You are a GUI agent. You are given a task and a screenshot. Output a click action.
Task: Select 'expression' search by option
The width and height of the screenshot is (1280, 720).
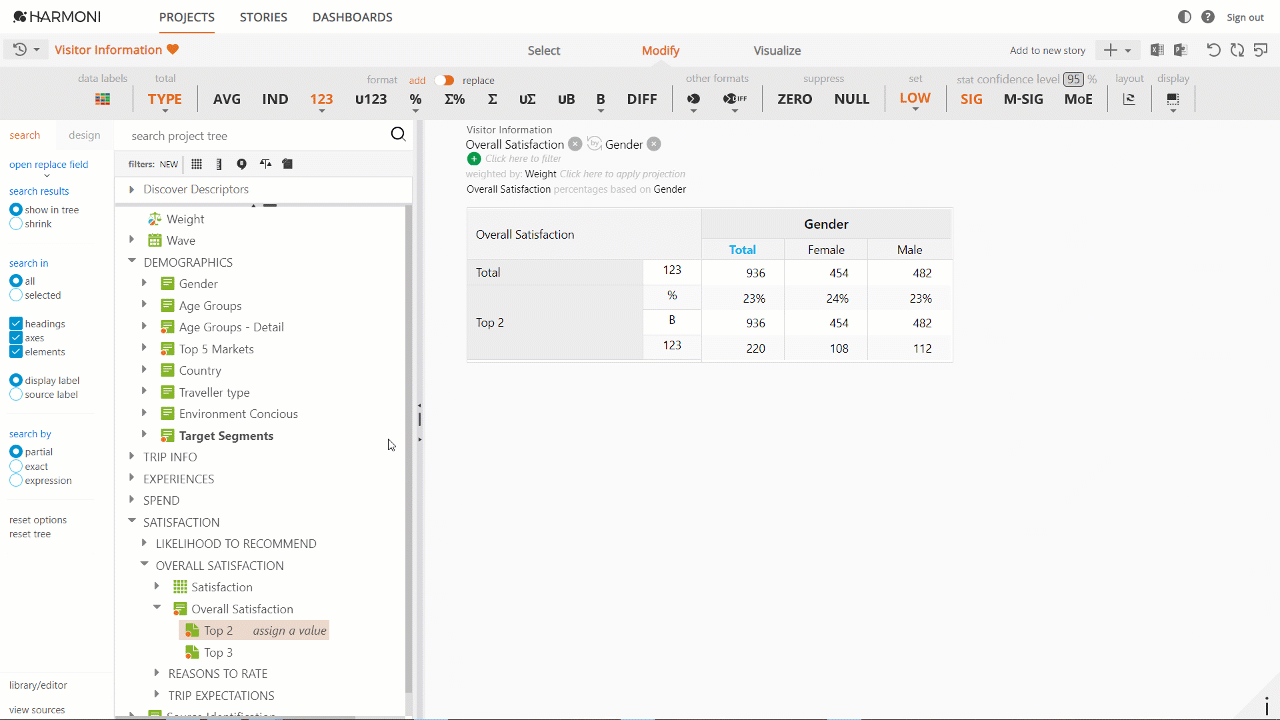[x=16, y=480]
